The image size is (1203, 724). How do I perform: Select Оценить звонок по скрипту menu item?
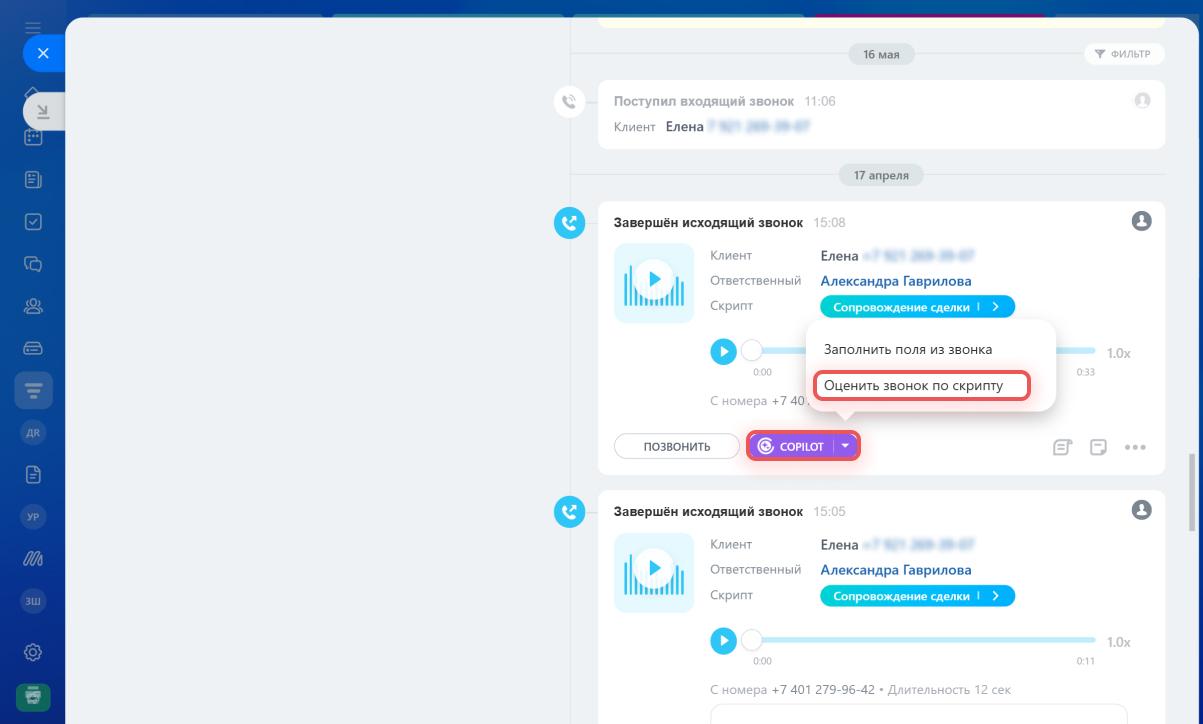[x=921, y=385]
